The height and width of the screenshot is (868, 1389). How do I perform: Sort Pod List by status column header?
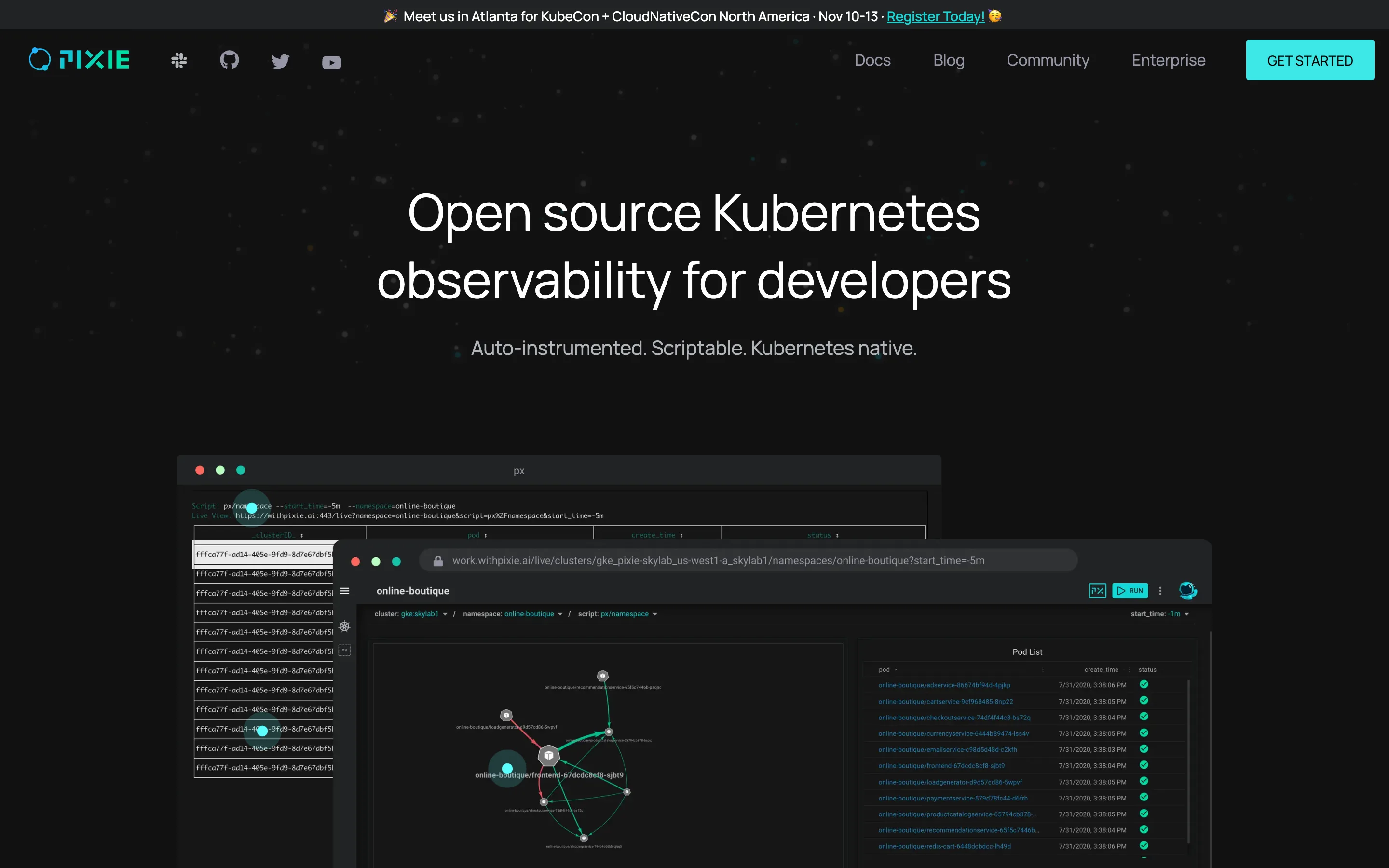[1147, 669]
